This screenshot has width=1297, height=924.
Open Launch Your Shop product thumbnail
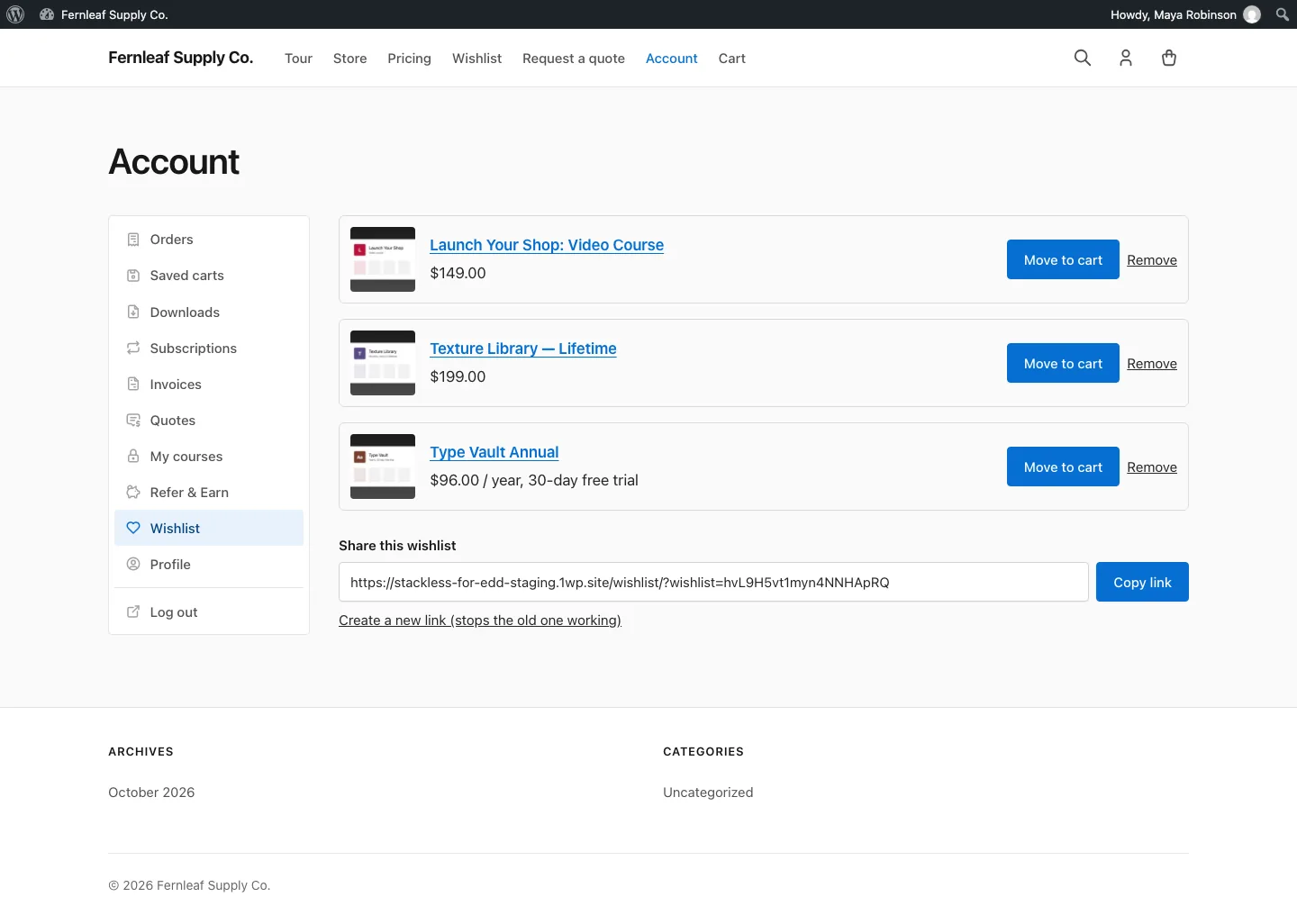coord(383,259)
